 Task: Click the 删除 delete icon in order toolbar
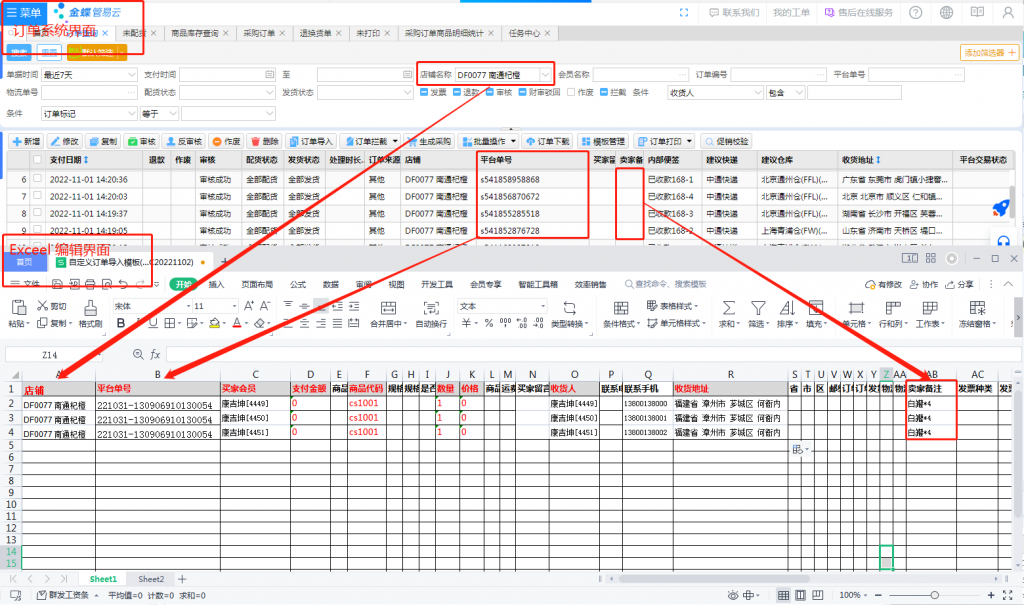click(x=264, y=142)
